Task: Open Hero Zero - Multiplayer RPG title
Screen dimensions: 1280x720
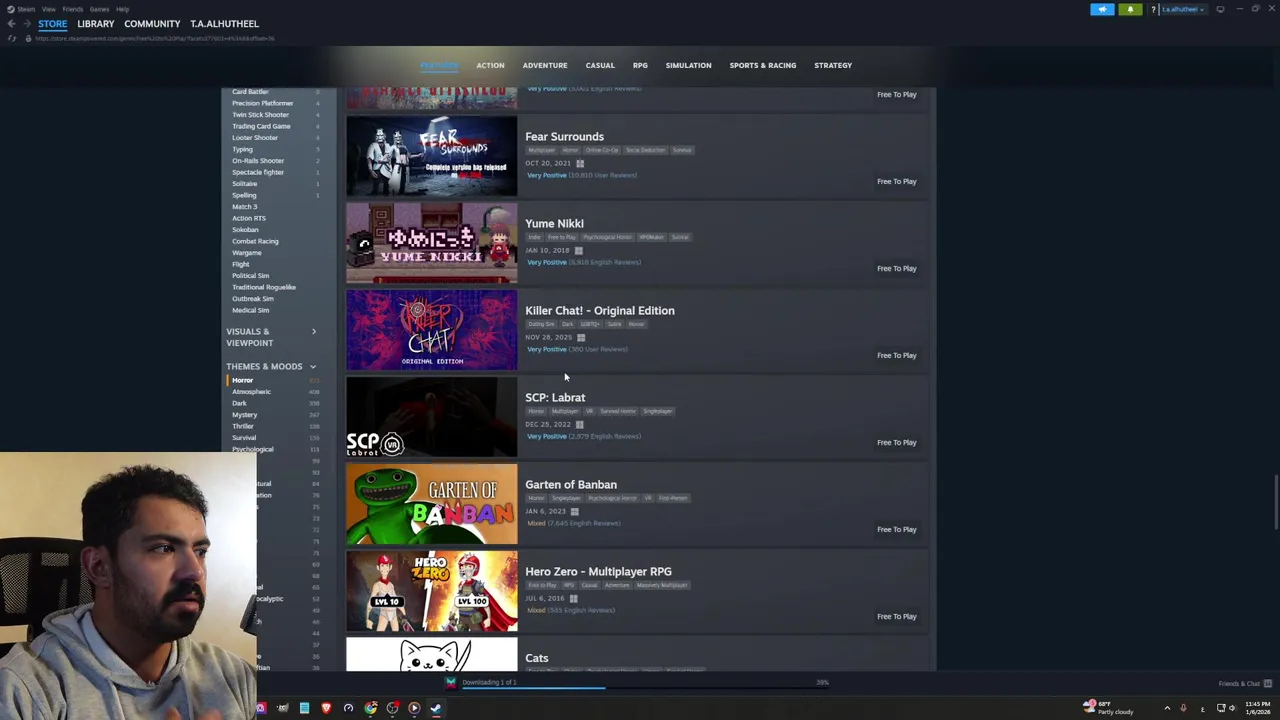Action: pyautogui.click(x=598, y=572)
